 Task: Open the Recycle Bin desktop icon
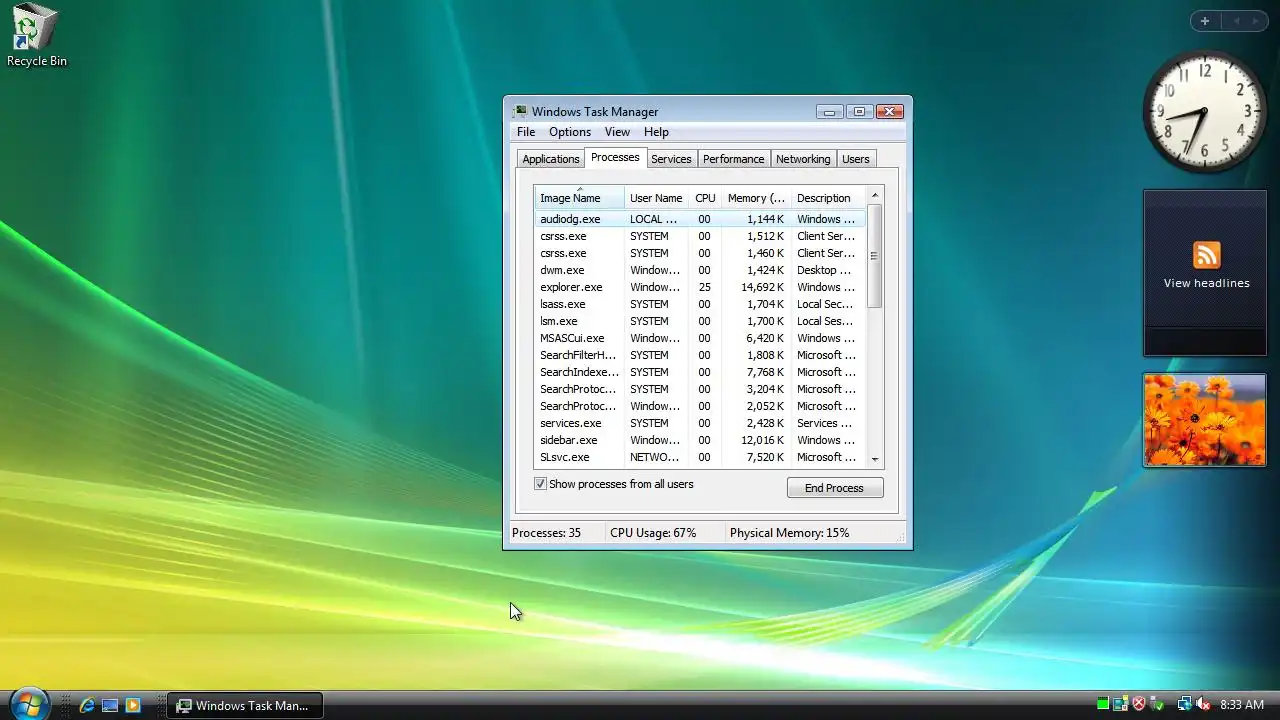(36, 36)
